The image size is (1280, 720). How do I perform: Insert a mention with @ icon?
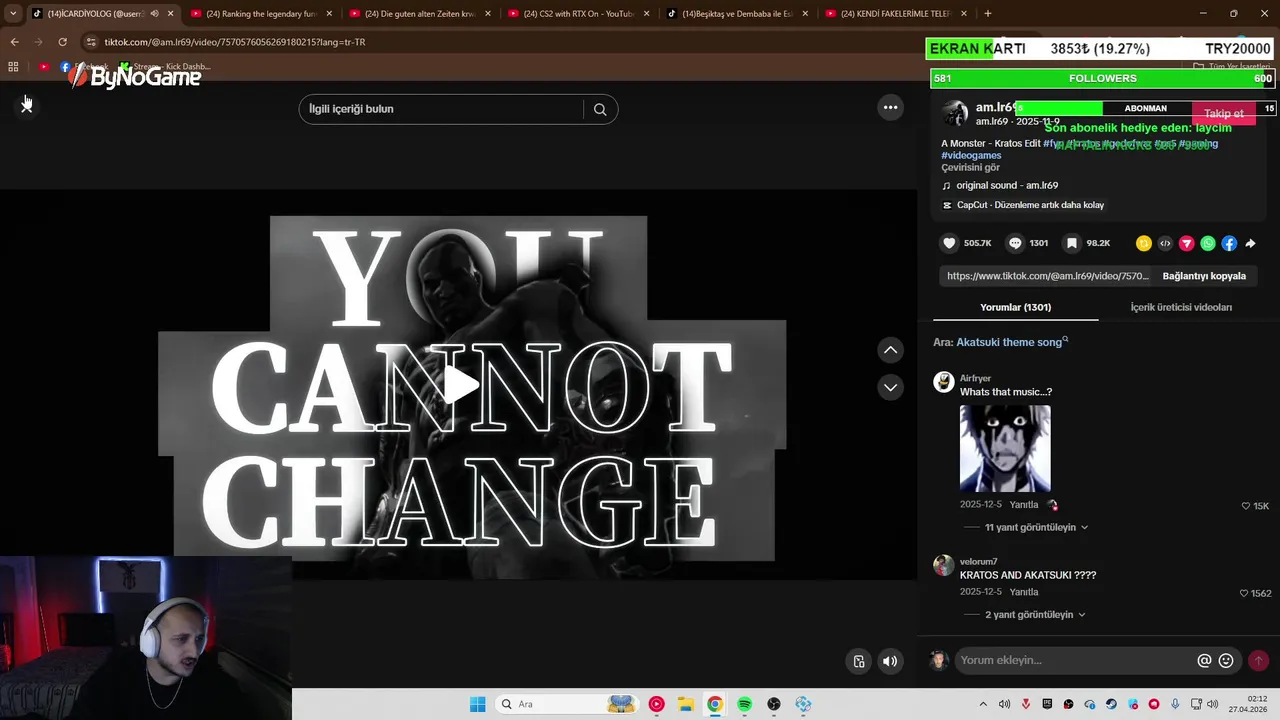pyautogui.click(x=1204, y=660)
